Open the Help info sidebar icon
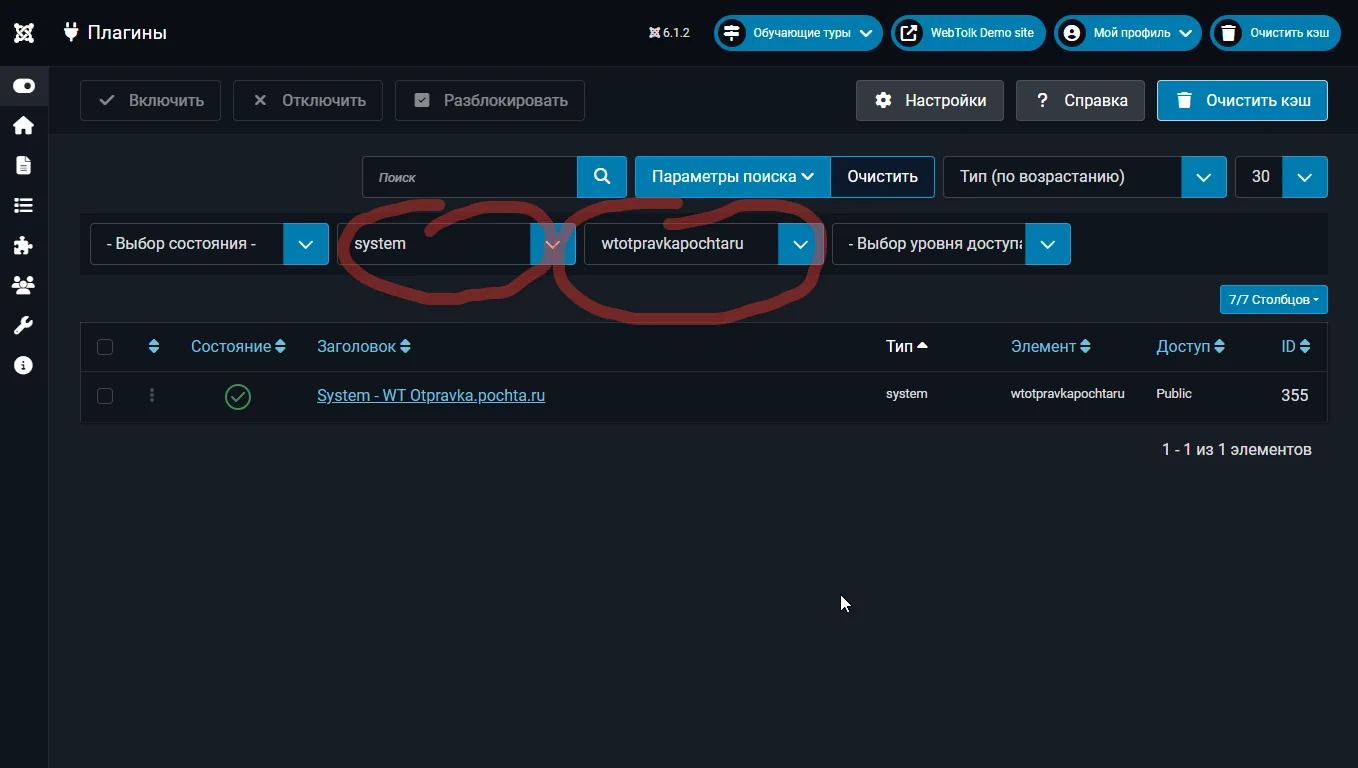 point(23,366)
